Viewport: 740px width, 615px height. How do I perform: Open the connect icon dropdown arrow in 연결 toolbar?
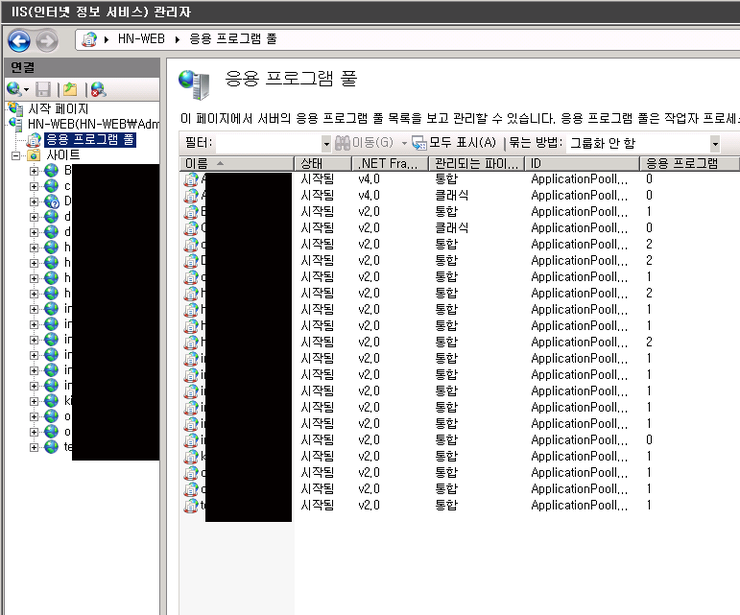click(26, 90)
